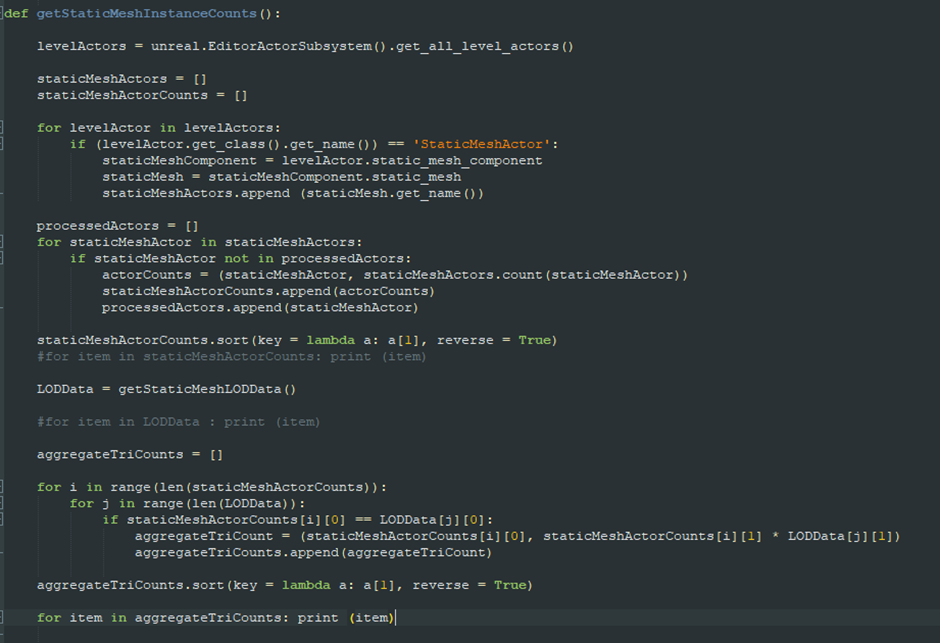Viewport: 940px width, 643px height.
Task: Click 'not in processedActors:' condition
Action: pos(318,258)
